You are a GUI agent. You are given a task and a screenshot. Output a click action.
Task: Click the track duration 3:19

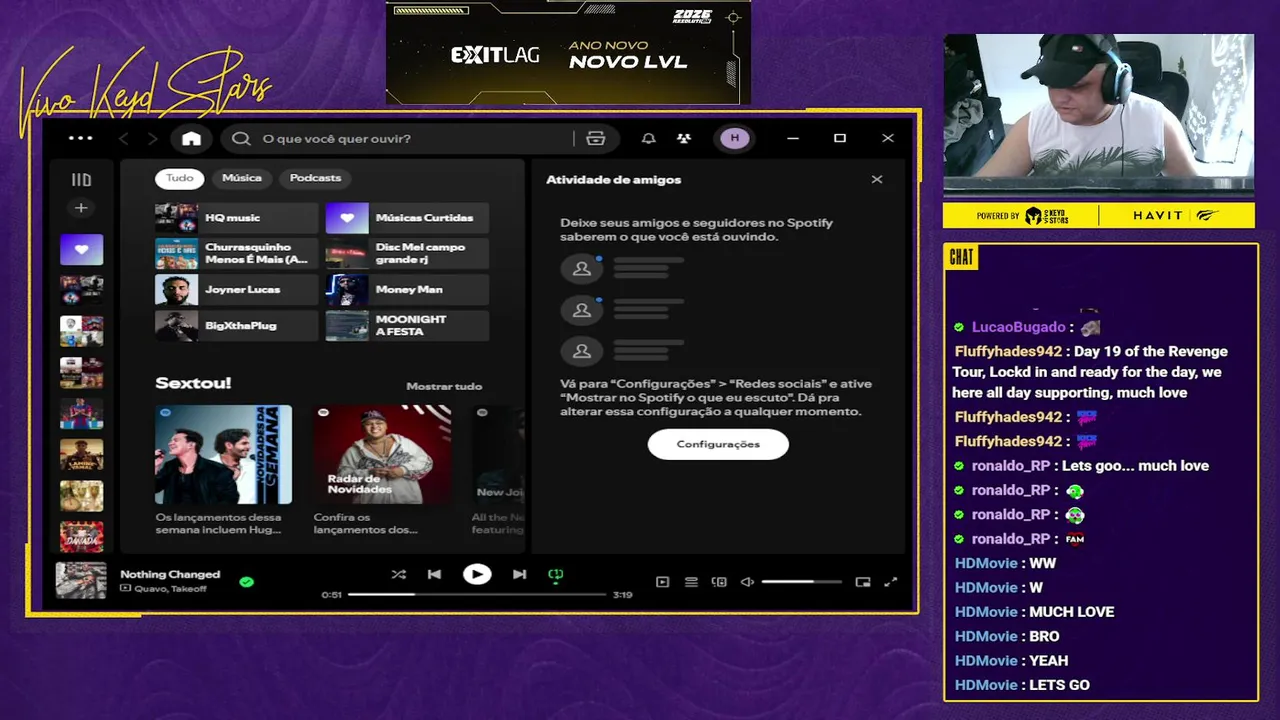pos(622,595)
